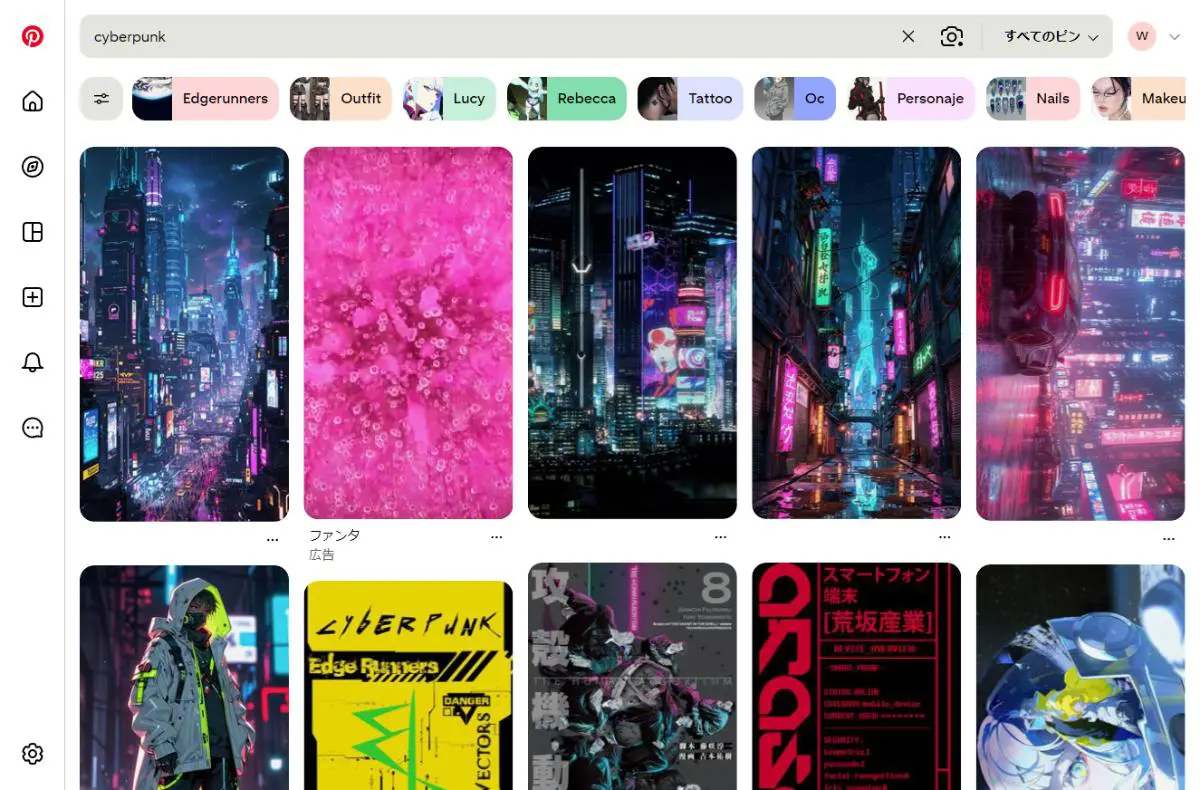The width and height of the screenshot is (1200, 790).
Task: Open the boards layout icon in sidebar
Action: 33,232
